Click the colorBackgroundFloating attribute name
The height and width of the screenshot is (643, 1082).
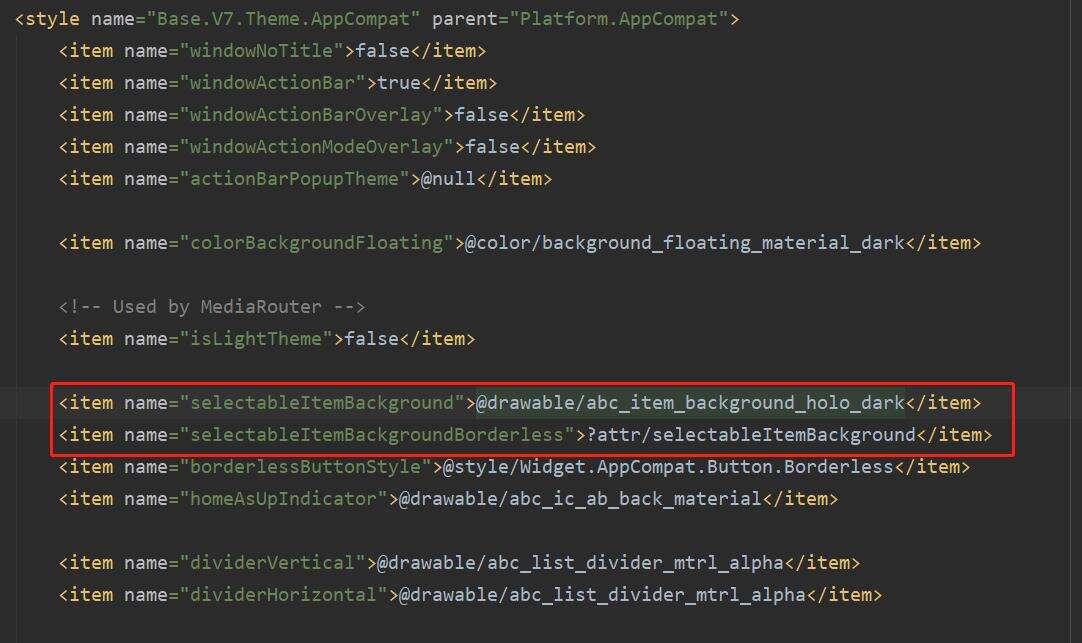[x=316, y=243]
